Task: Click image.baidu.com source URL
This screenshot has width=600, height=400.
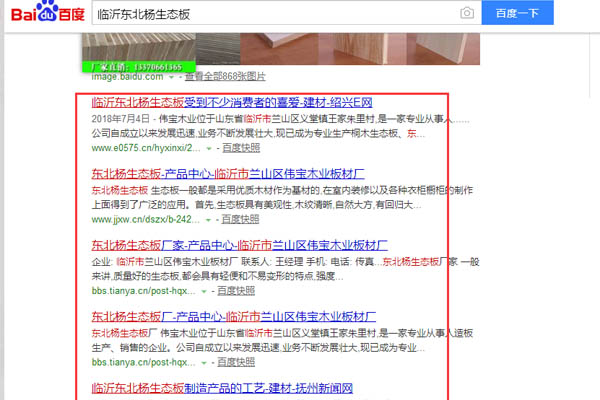Action: pyautogui.click(x=127, y=77)
